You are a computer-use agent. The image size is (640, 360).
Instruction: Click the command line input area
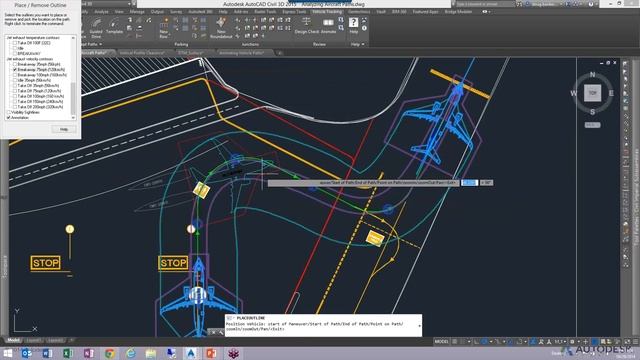(323, 326)
